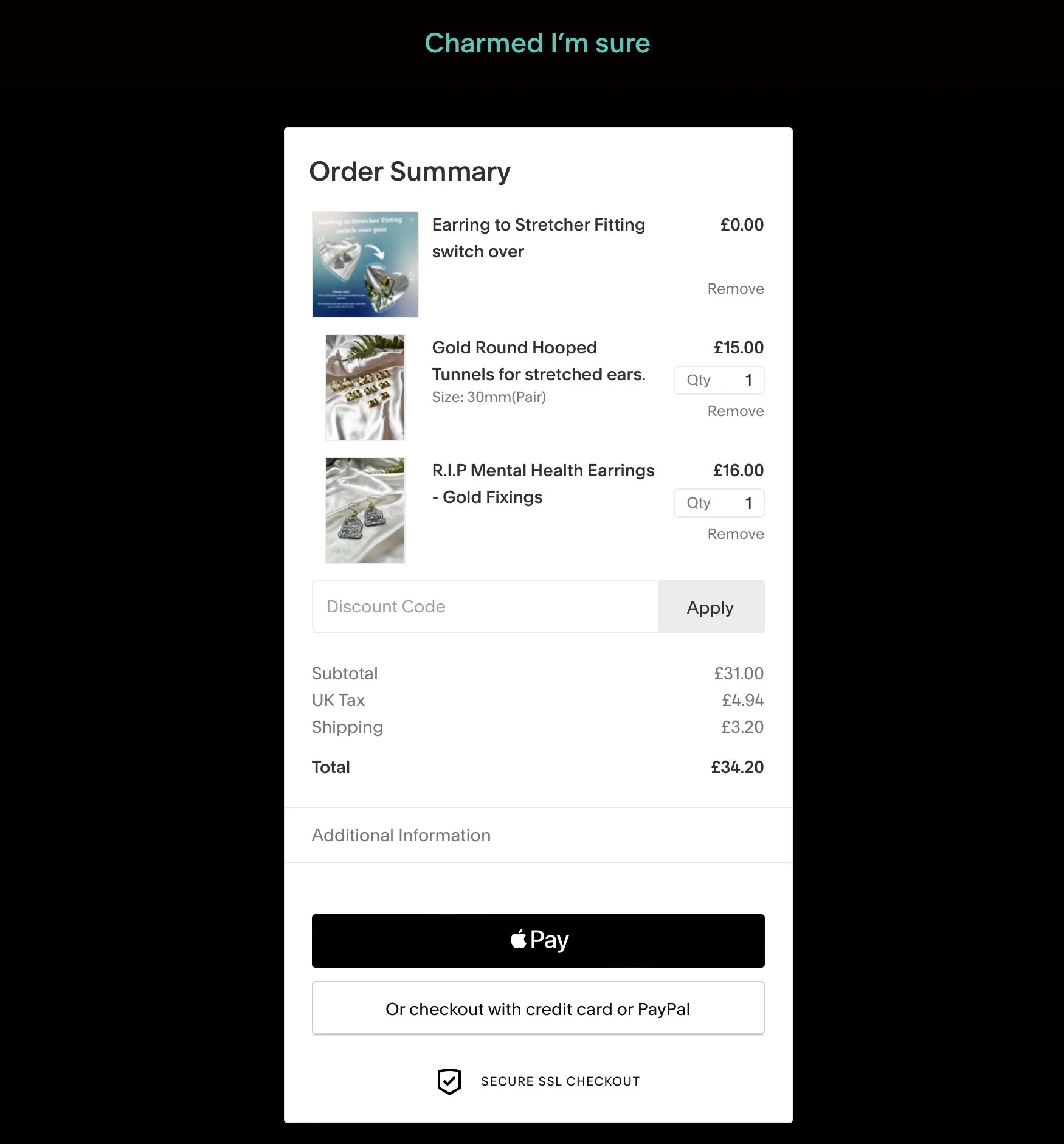Screen dimensions: 1064x1144
Task: Go to Charmed I'm sure store home
Action: 537,43
